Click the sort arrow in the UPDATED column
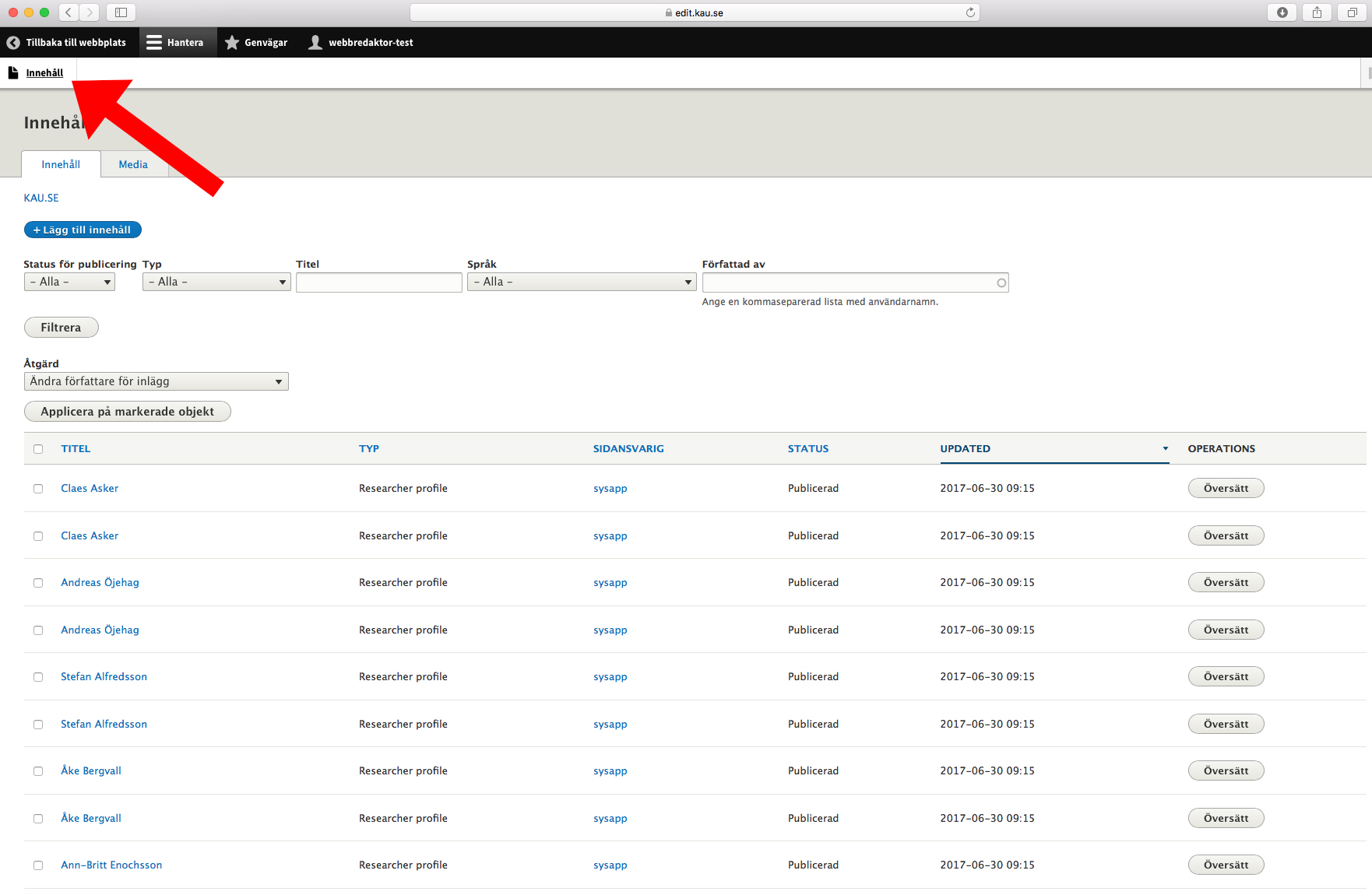 [1166, 448]
